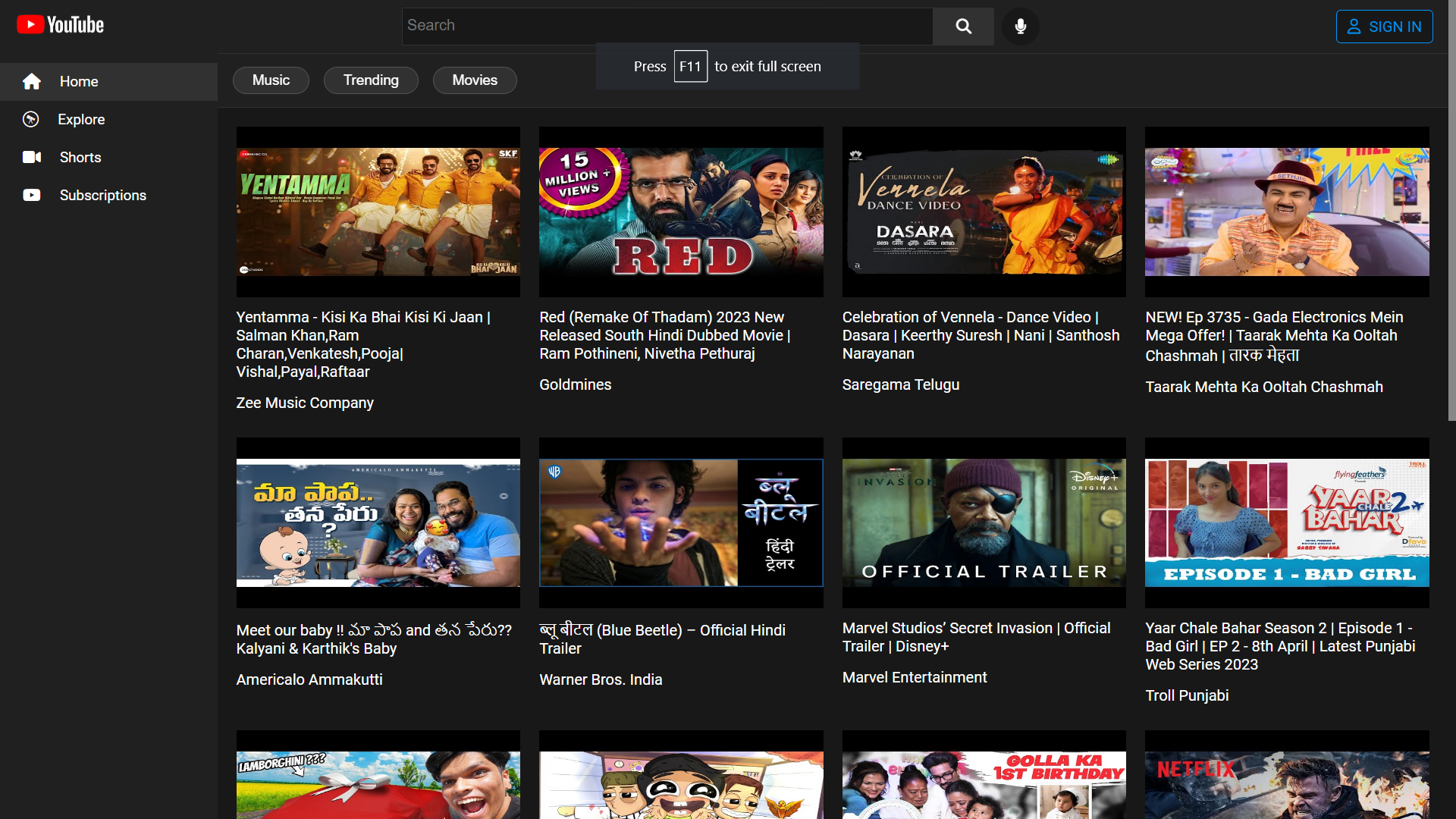Open the Lamborghini video thumbnail
The height and width of the screenshot is (819, 1456).
[378, 775]
